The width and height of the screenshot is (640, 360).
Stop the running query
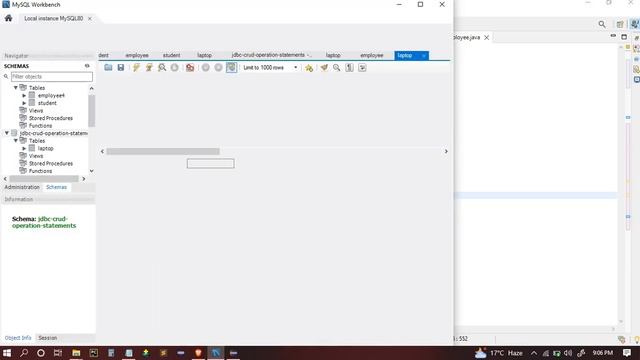point(175,68)
